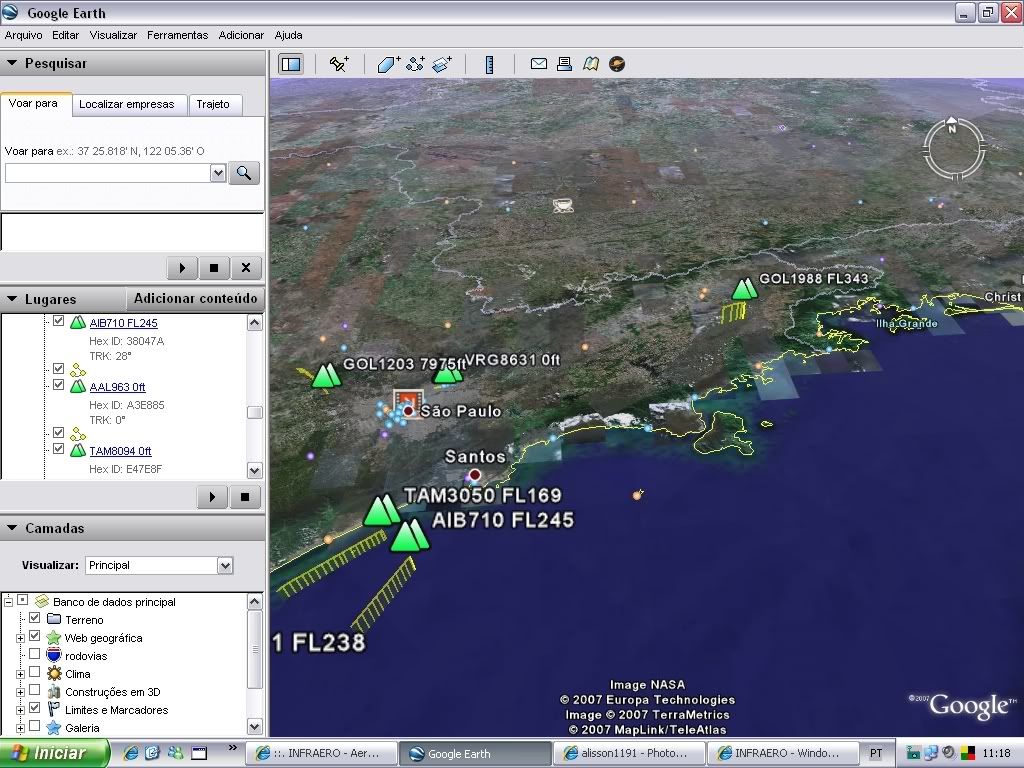Click Galeria star layer icon
The width and height of the screenshot is (1024, 768).
[54, 728]
